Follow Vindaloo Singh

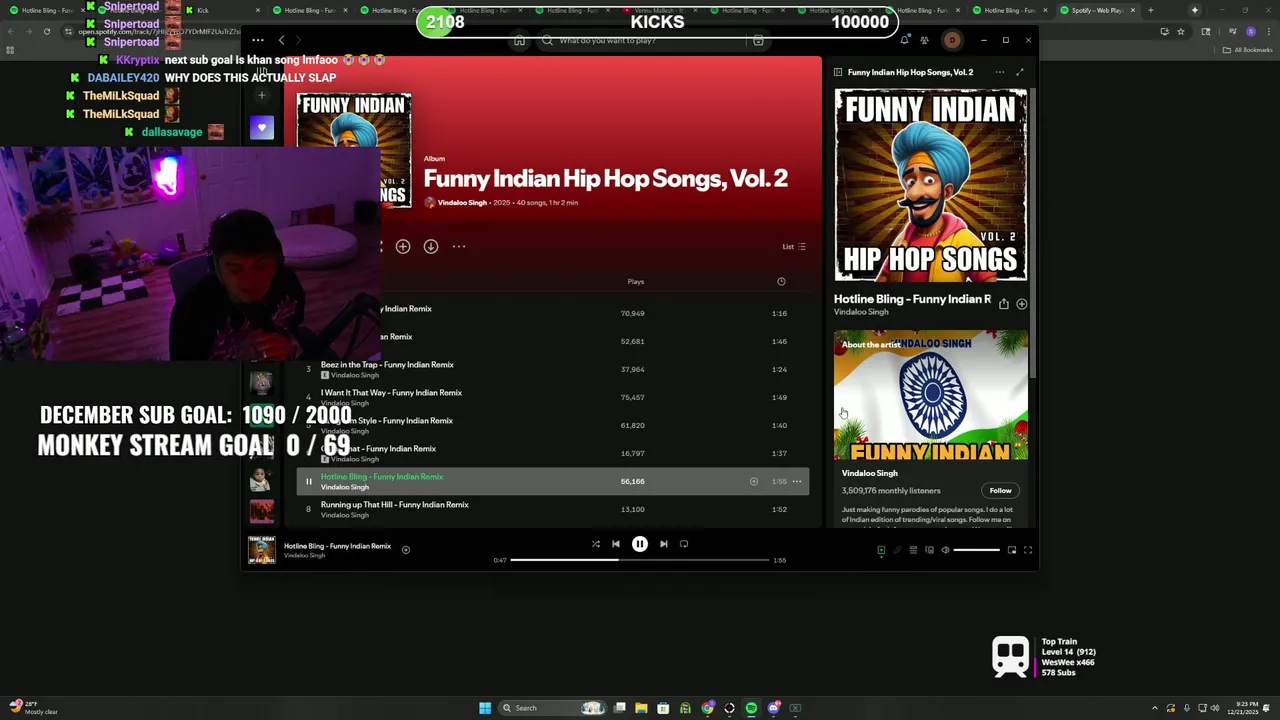click(x=1000, y=491)
